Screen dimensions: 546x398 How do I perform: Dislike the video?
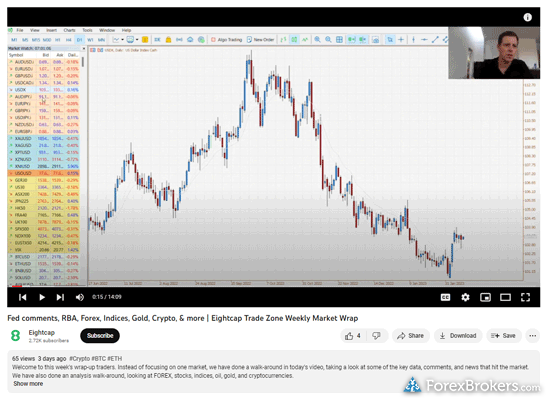pos(376,336)
